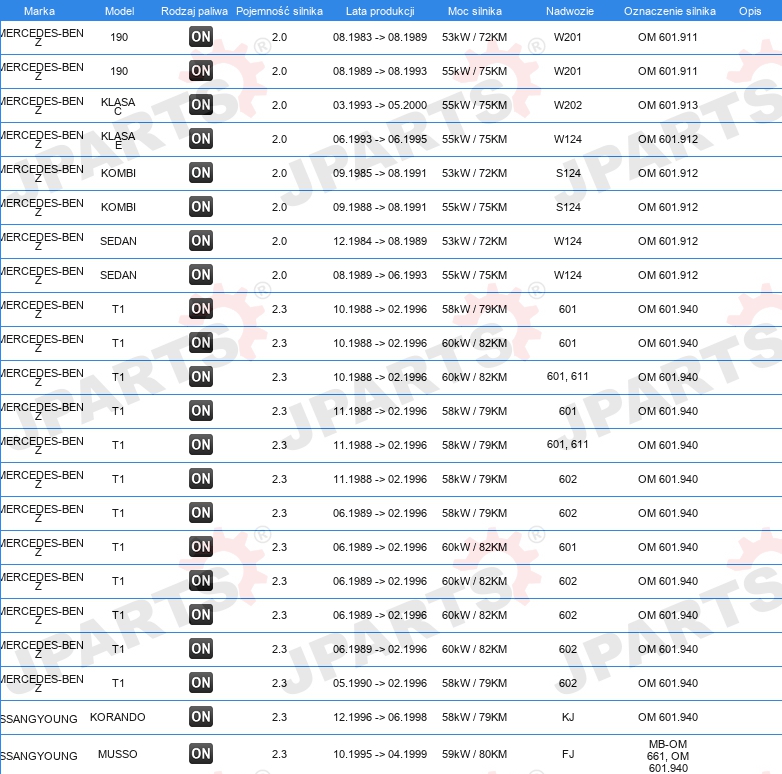Click SSANGYOUNG brand in KORANDO row
Viewport: 782px width, 774px height.
[39, 719]
